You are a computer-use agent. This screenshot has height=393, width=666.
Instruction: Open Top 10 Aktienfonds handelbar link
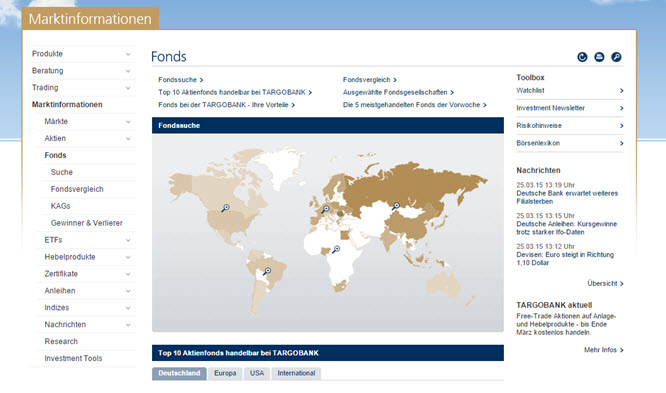tap(235, 92)
